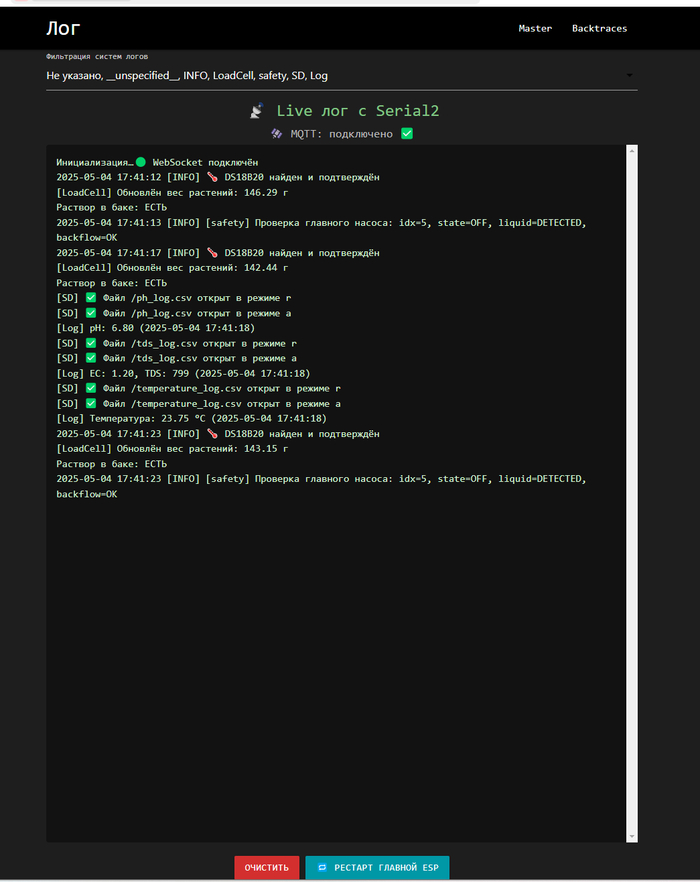The height and width of the screenshot is (882, 700).
Task: Open the Master page in navigation
Action: point(535,28)
